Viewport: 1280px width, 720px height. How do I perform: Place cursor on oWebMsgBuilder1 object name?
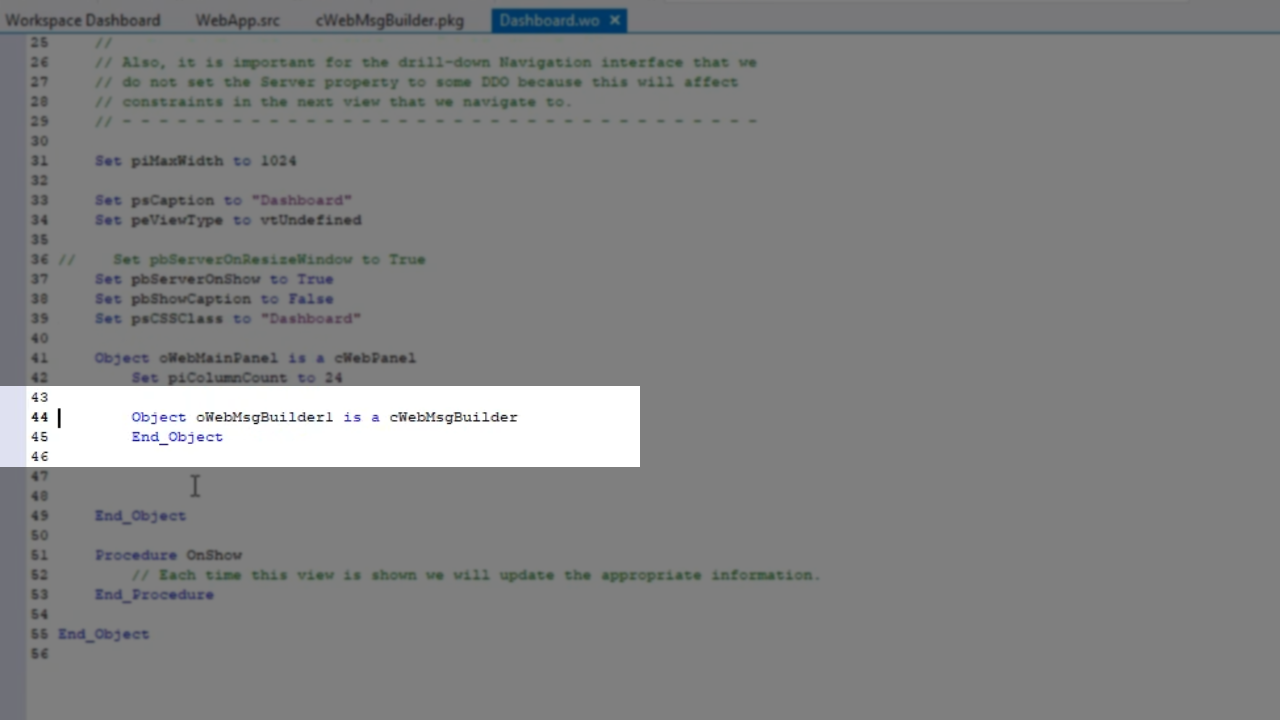264,417
